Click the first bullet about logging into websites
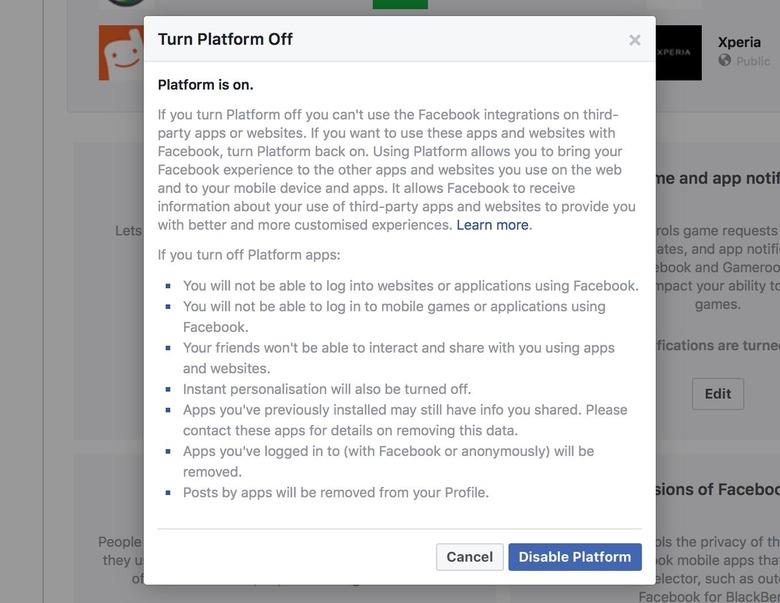The image size is (780, 603). (x=410, y=286)
